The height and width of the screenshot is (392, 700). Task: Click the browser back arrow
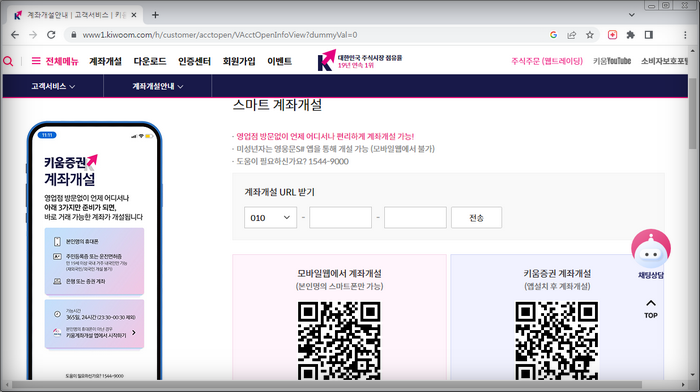tap(15, 35)
